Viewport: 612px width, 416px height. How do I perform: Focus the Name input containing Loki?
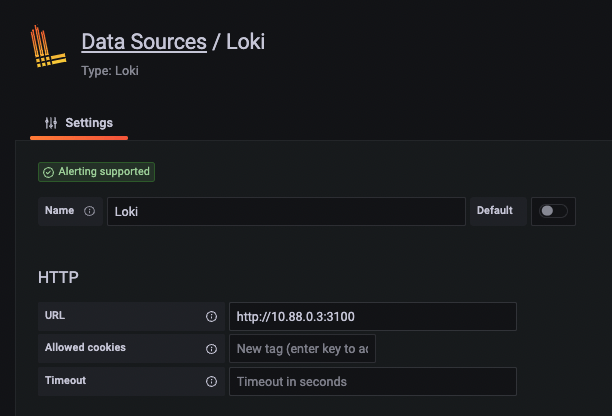[285, 211]
